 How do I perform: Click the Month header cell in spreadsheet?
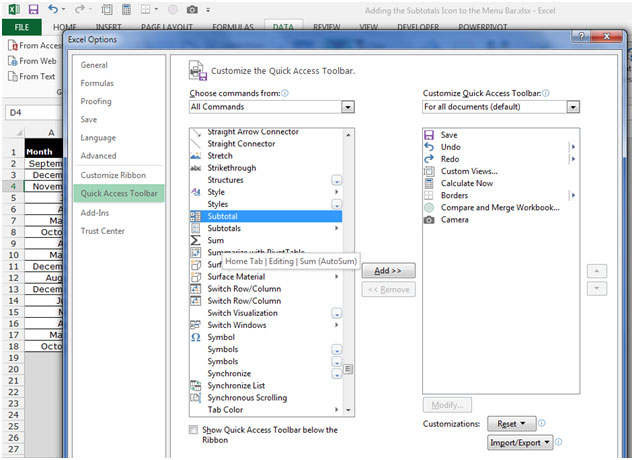44,152
